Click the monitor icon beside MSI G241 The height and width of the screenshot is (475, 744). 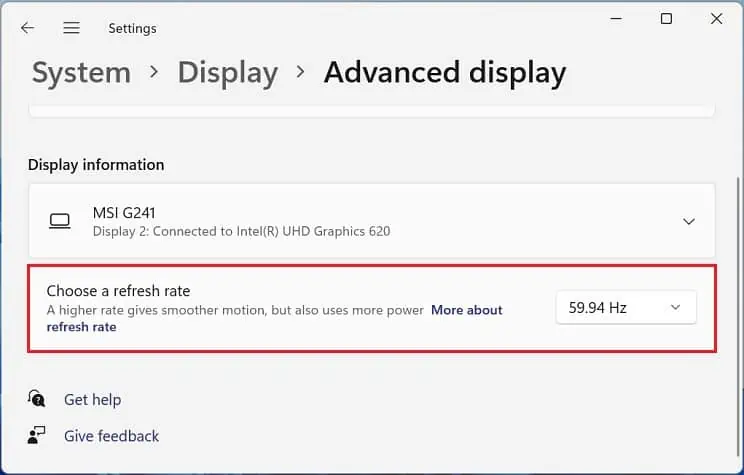[x=60, y=221]
